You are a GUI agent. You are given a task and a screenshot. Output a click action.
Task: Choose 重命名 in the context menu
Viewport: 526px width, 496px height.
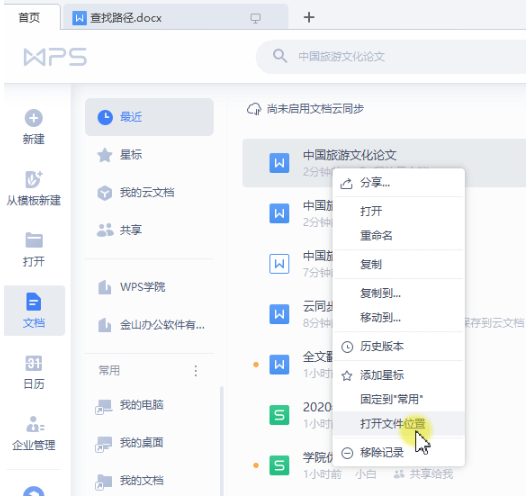coord(399,235)
